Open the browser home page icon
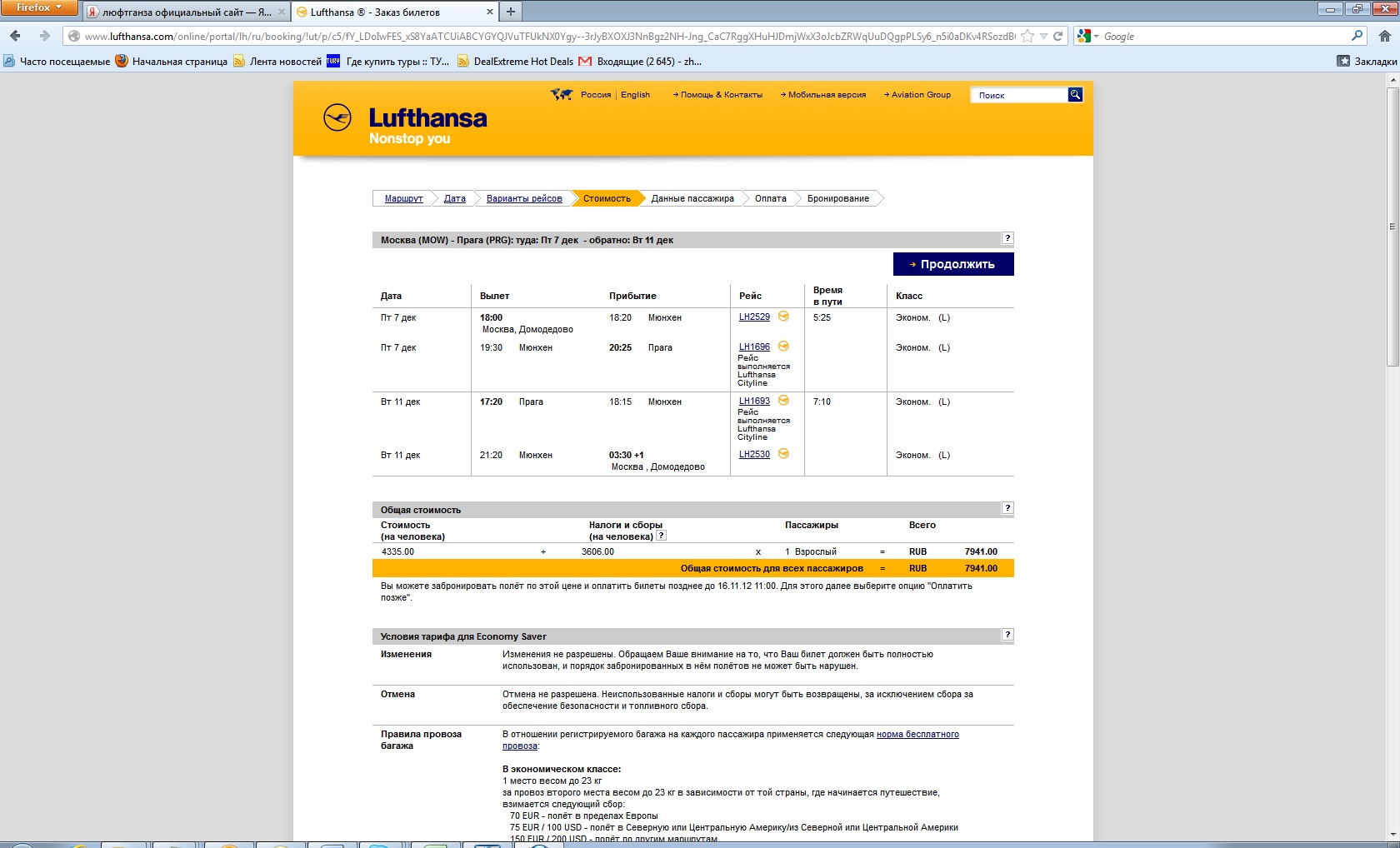Screen dimensions: 1400x848 [1385, 36]
